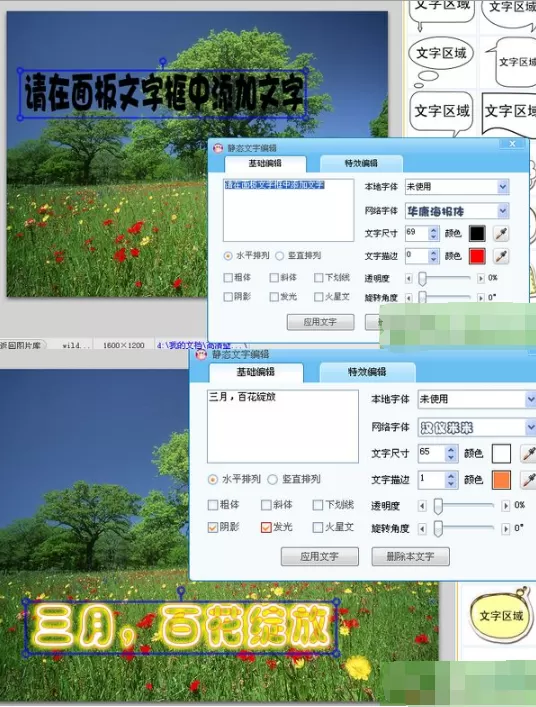Click 透明度 slider handle in 华康海报体 dialog
This screenshot has width=536, height=707.
422,278
